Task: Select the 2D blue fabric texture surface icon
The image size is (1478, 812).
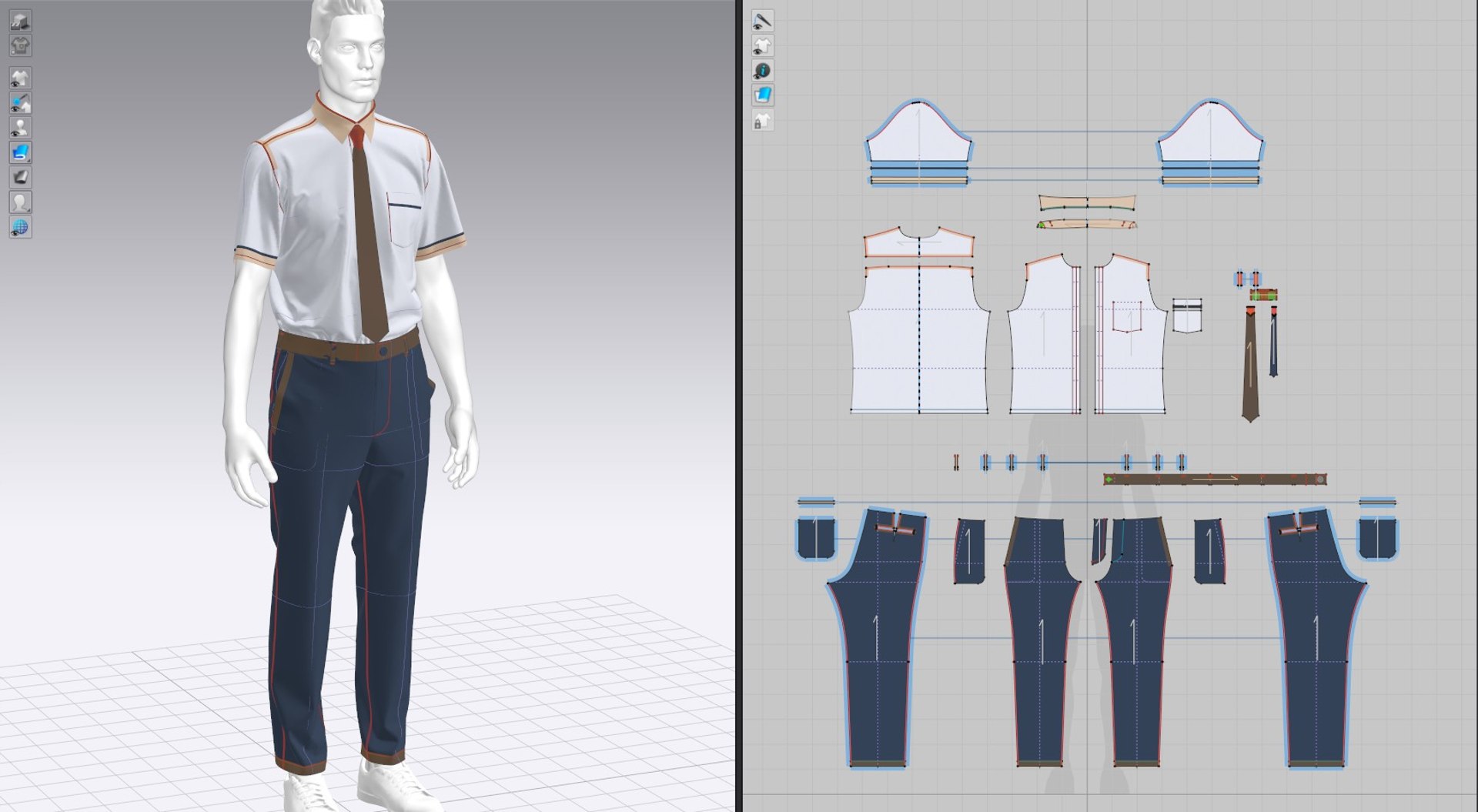Action: click(762, 95)
